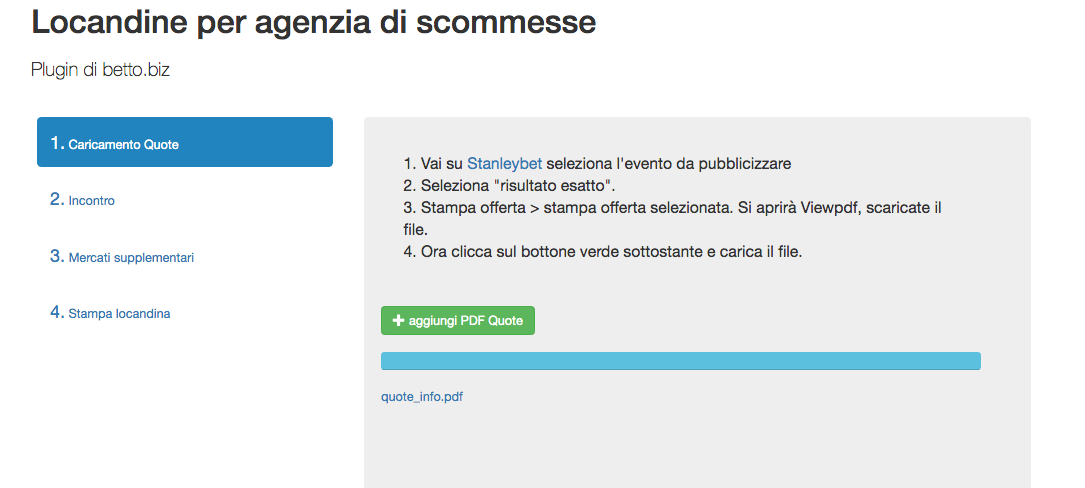The image size is (1085, 488).
Task: Click the Locandine per agenzia di scommesse heading
Action: (314, 22)
